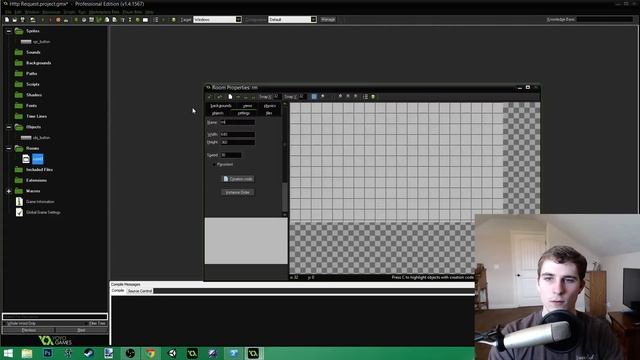
Task: Click the clear room page icon
Action: (230, 97)
